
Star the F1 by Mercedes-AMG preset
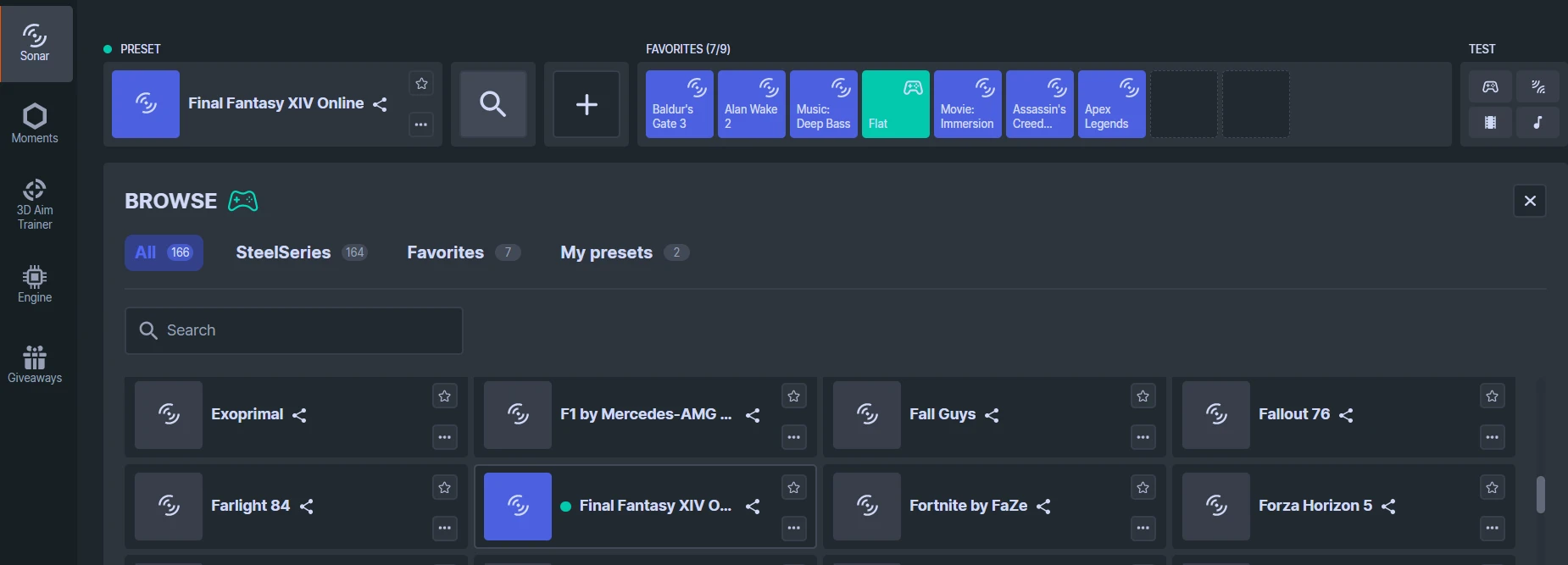[x=794, y=396]
